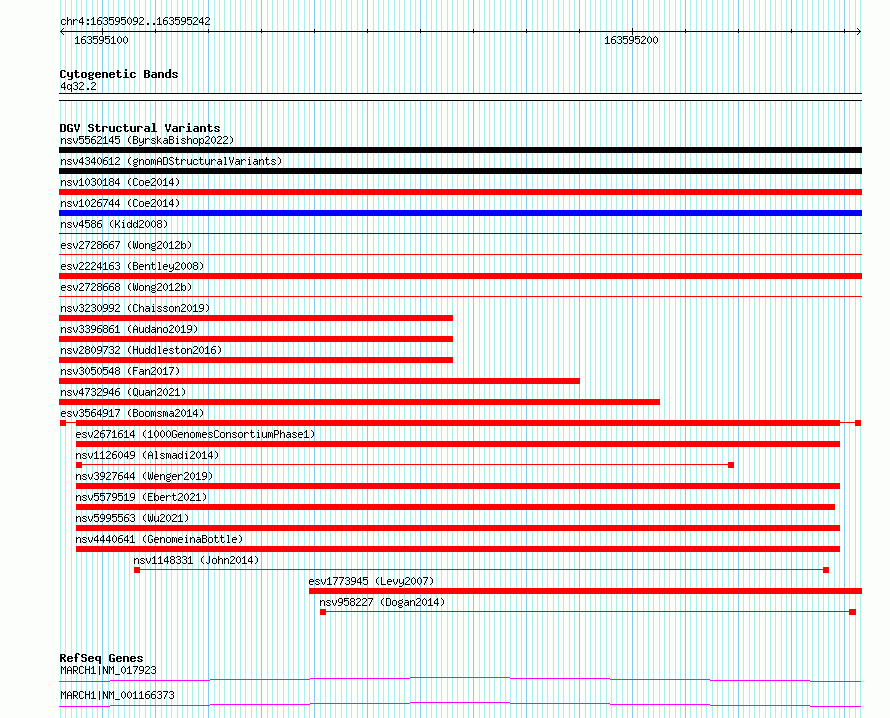Click the red bar of nsv3927644
Image resolution: width=890 pixels, height=718 pixels.
[x=457, y=486]
